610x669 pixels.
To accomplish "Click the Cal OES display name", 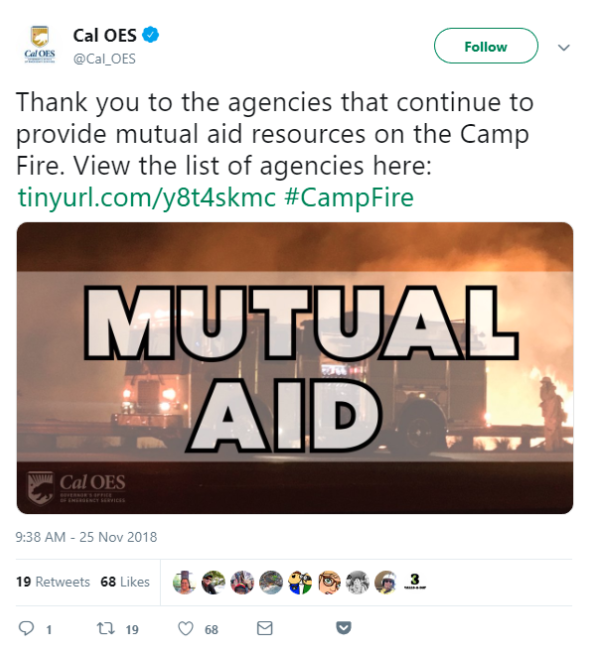I will 105,35.
